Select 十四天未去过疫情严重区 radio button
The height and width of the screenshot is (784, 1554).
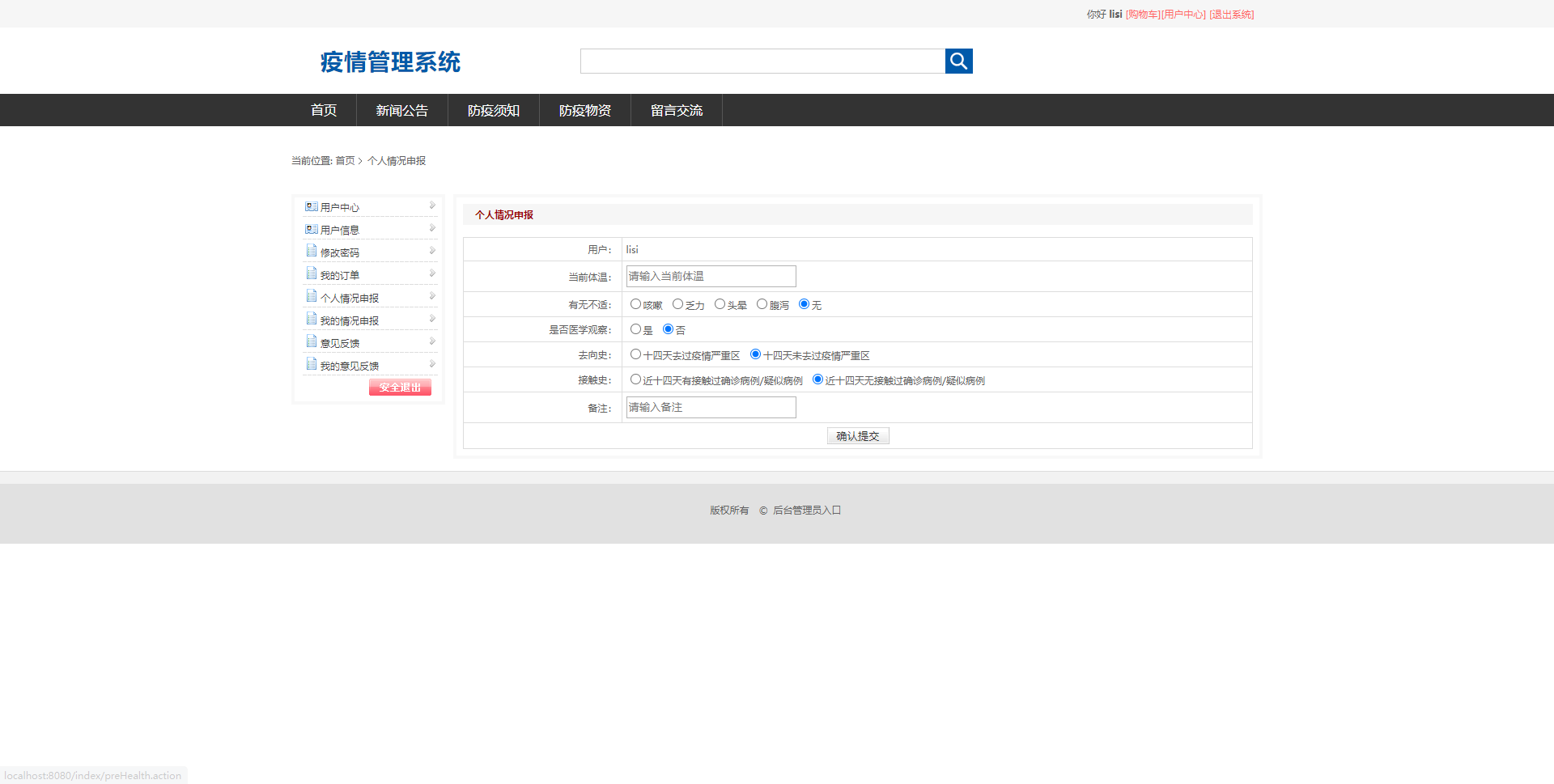click(x=755, y=354)
